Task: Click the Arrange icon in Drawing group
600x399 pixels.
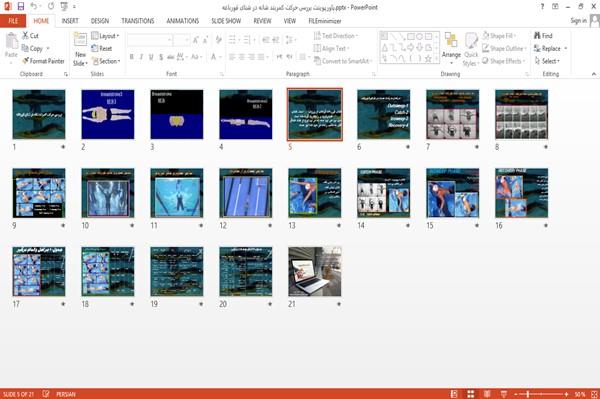Action: click(451, 41)
